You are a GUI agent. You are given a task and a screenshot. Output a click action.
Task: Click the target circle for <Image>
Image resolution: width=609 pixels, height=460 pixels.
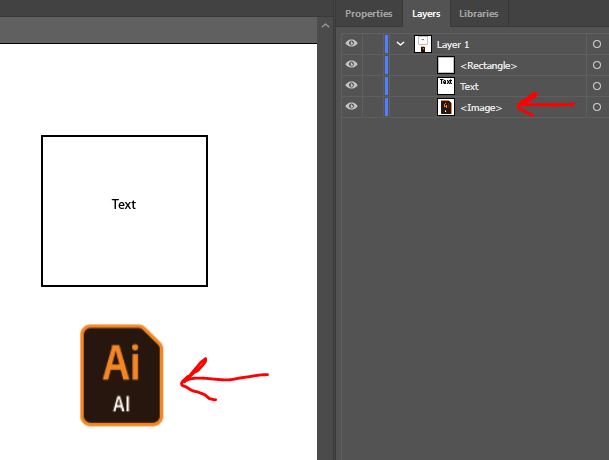597,107
